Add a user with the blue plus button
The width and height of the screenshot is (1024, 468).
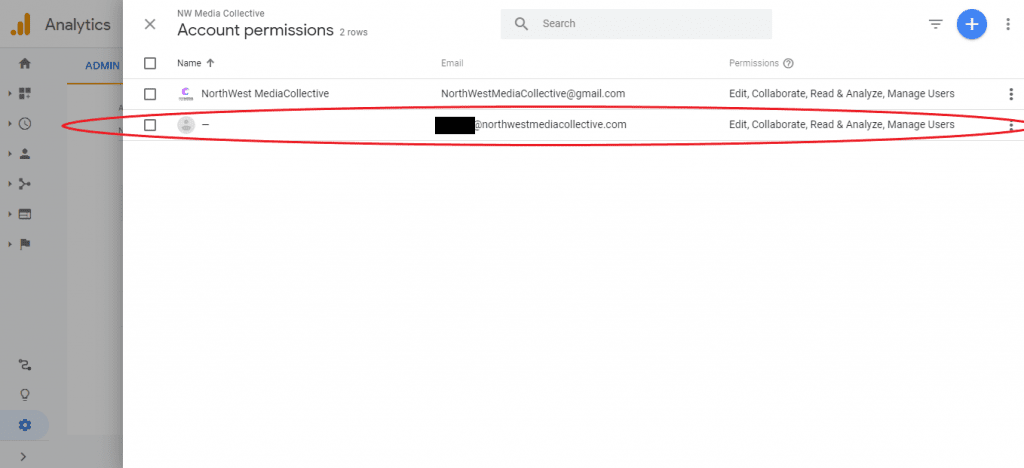click(x=972, y=24)
